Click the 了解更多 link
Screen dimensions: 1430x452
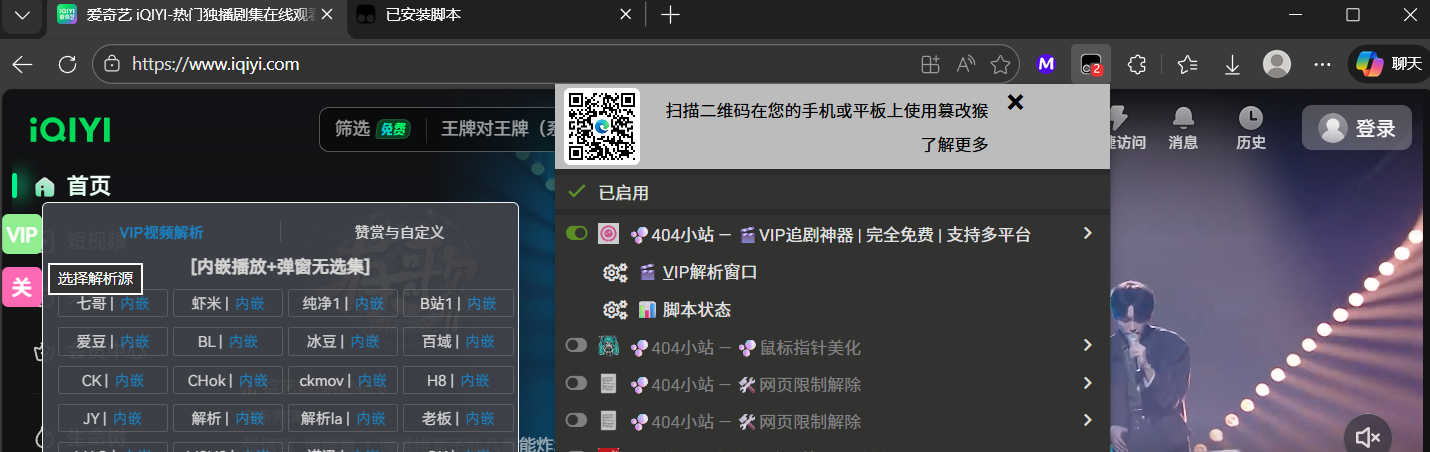click(955, 145)
